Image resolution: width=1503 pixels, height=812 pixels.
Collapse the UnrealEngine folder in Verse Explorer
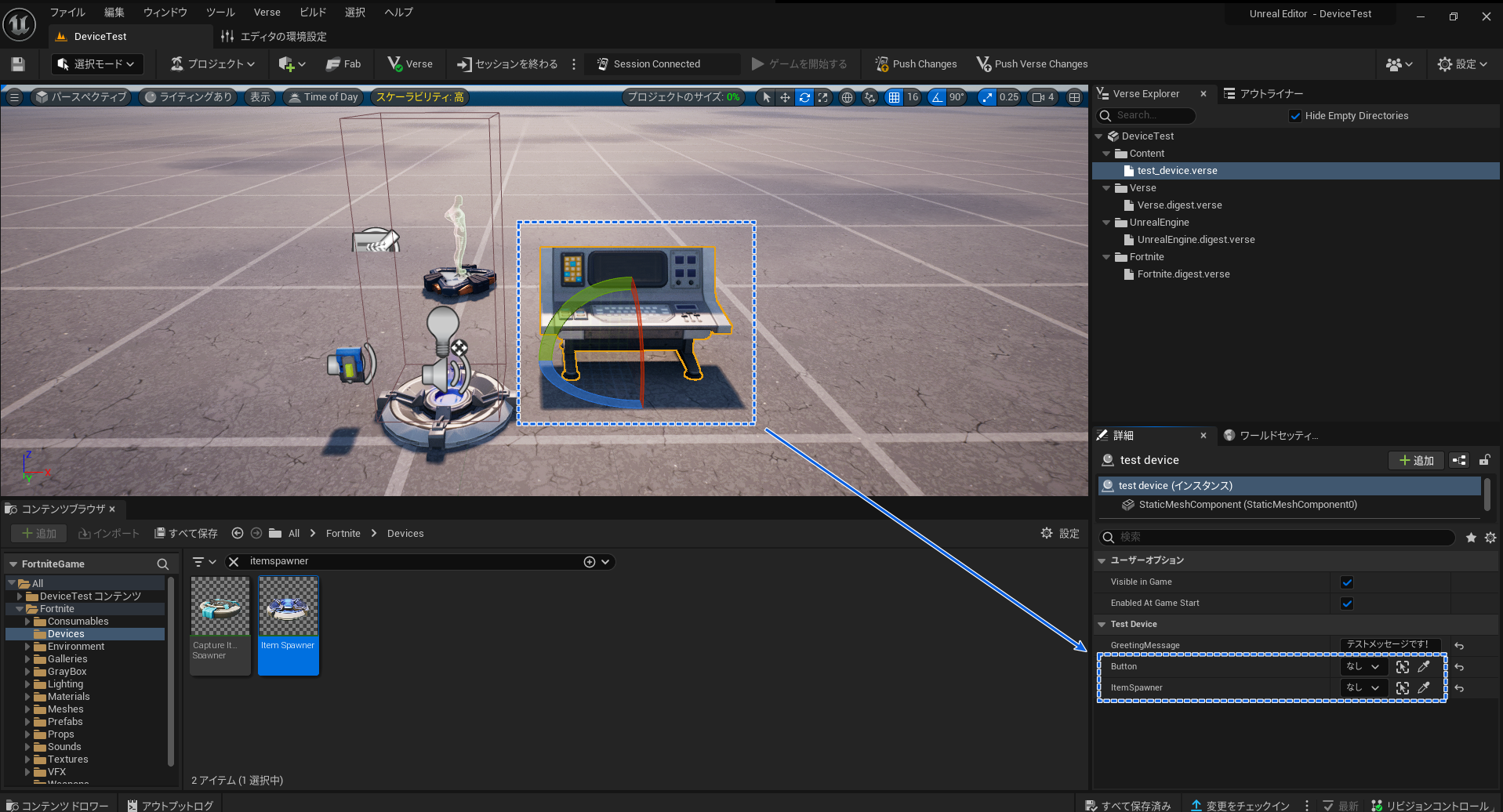pyautogui.click(x=1105, y=222)
